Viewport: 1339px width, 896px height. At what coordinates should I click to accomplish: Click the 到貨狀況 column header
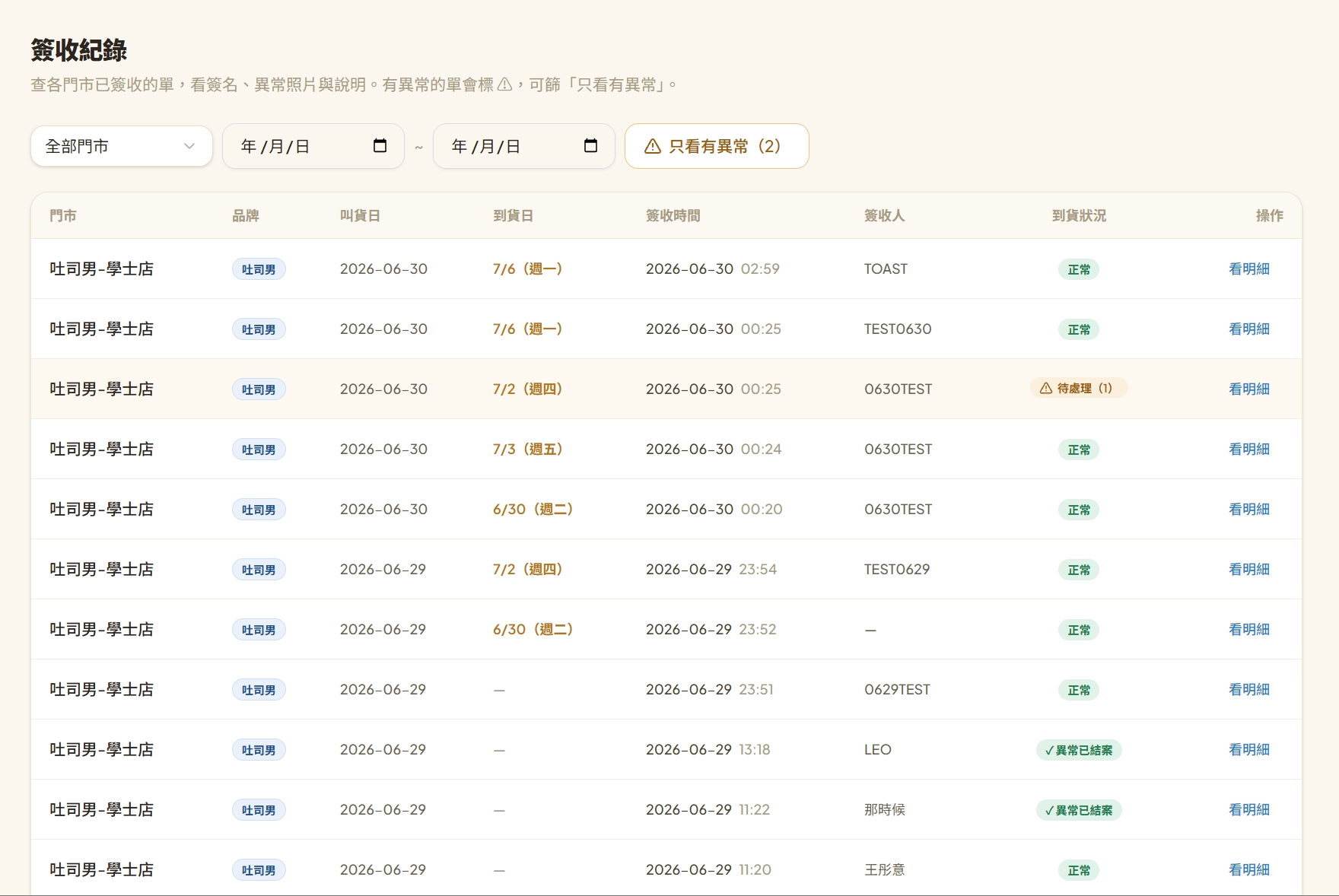(1079, 215)
